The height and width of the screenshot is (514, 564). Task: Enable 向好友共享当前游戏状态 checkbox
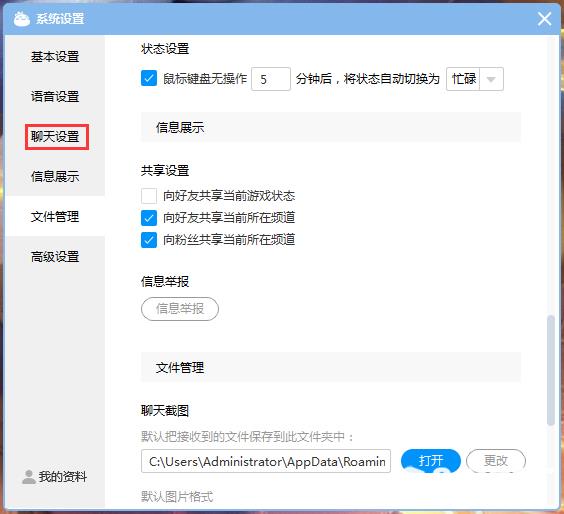pos(149,196)
